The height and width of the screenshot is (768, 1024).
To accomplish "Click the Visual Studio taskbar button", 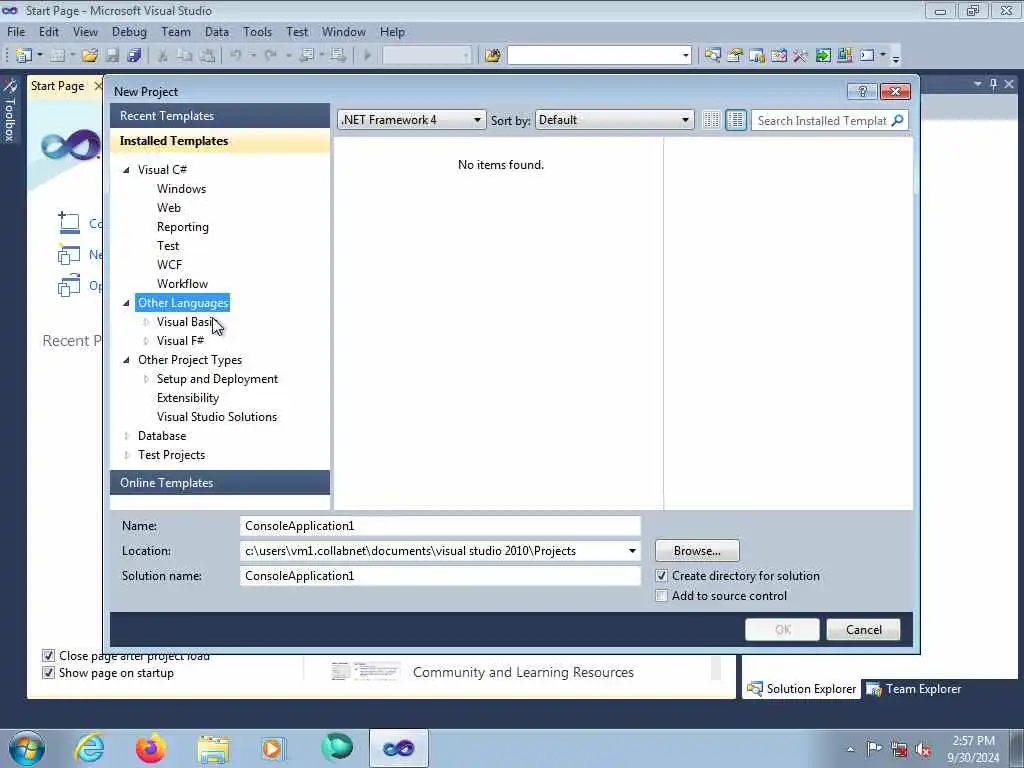I will pyautogui.click(x=399, y=748).
